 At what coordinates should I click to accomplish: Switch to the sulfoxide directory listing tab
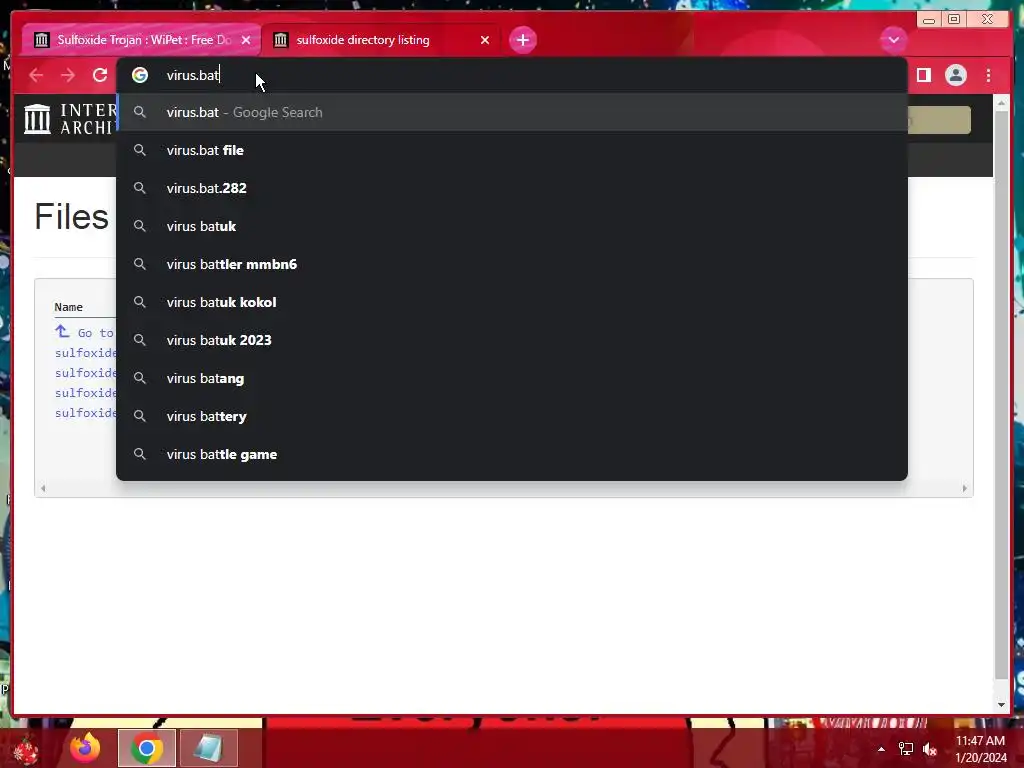point(380,40)
